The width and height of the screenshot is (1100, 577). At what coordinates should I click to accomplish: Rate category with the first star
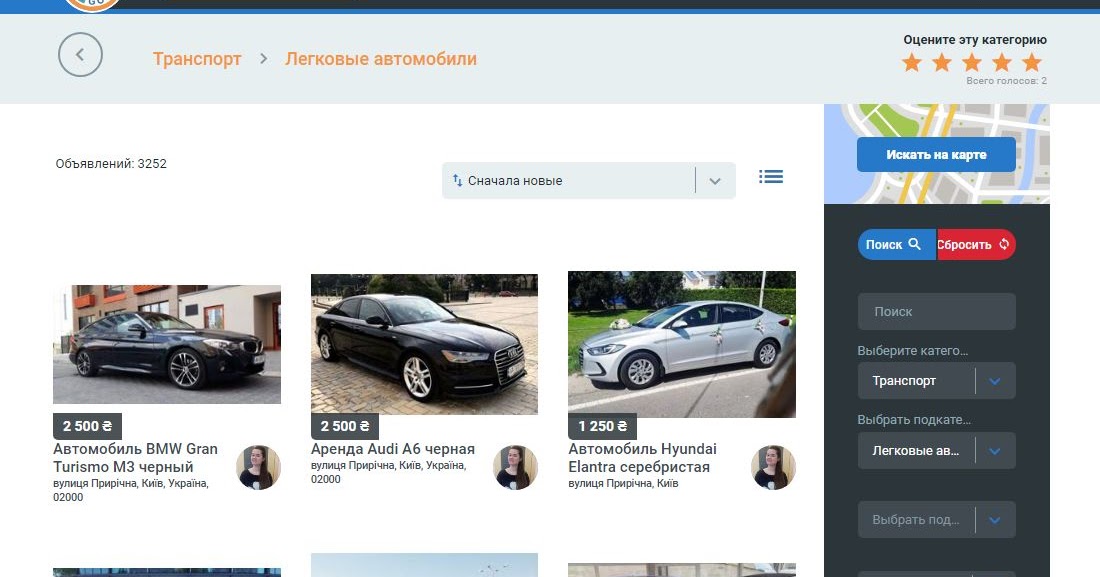(912, 63)
